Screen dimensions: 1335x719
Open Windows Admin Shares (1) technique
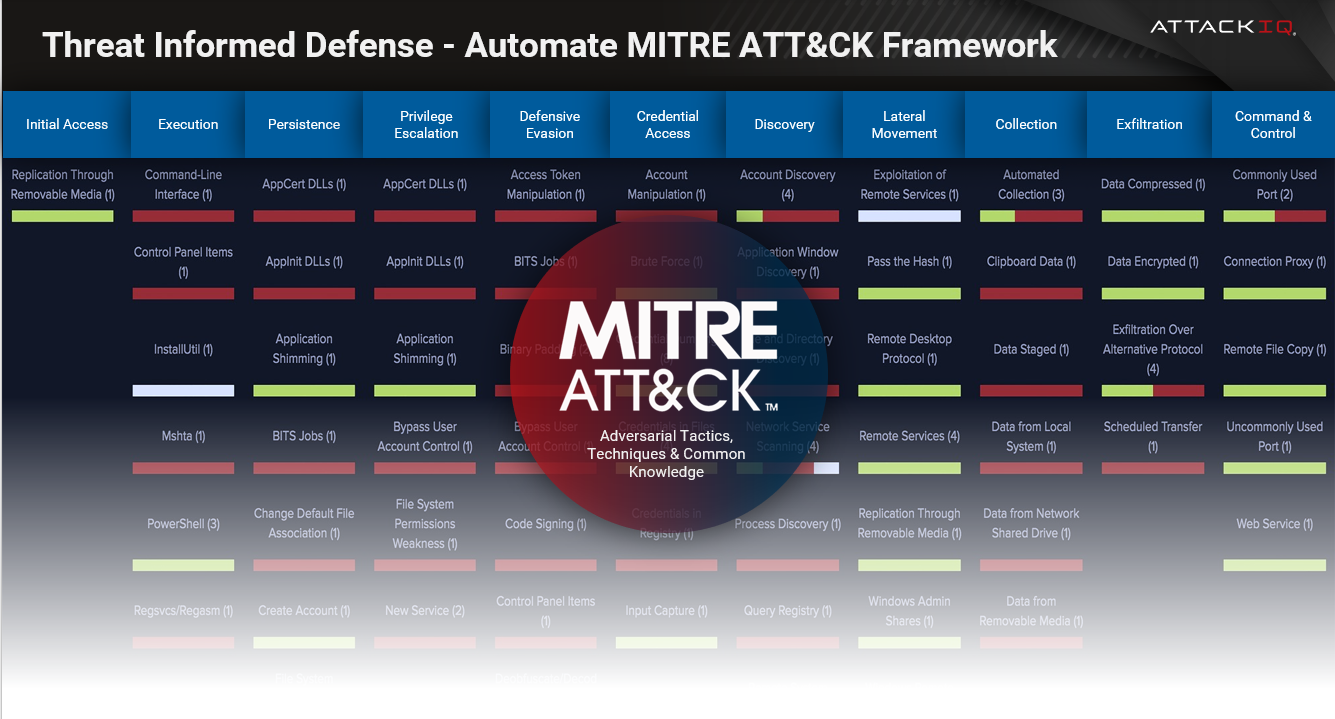pyautogui.click(x=910, y=610)
